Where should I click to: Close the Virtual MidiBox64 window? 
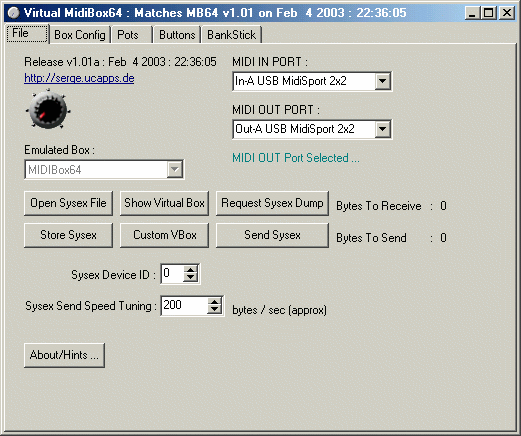point(507,13)
